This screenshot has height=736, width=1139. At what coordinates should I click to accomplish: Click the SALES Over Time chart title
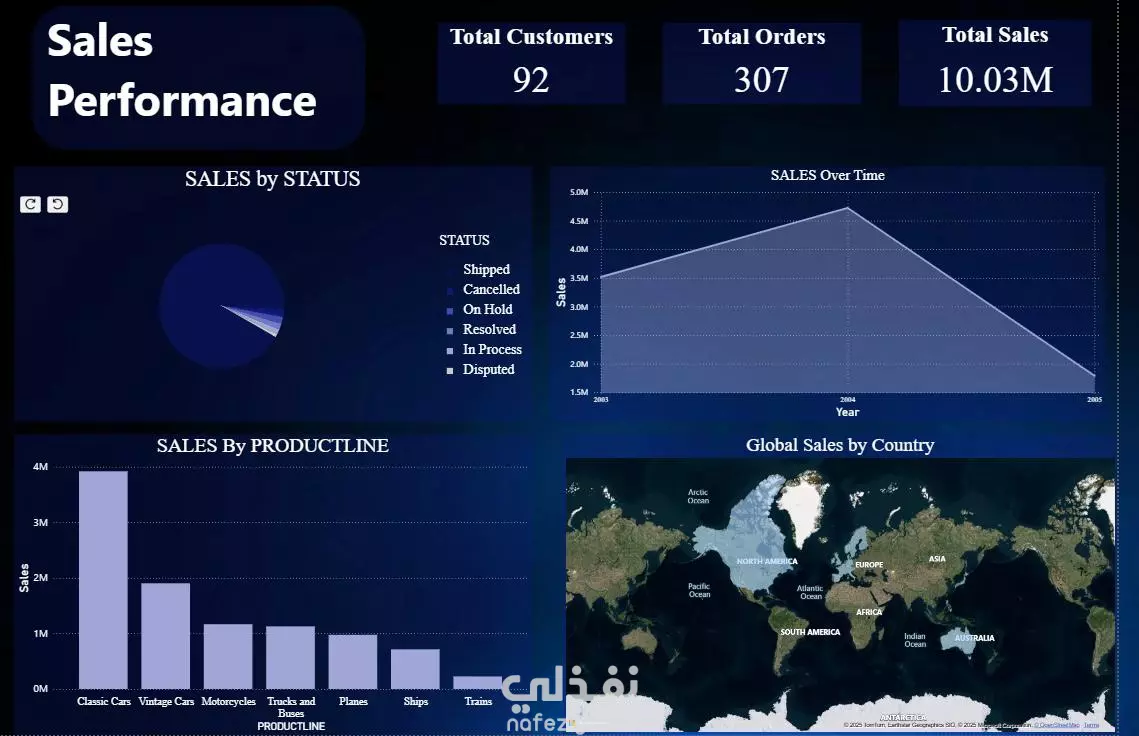[x=827, y=175]
